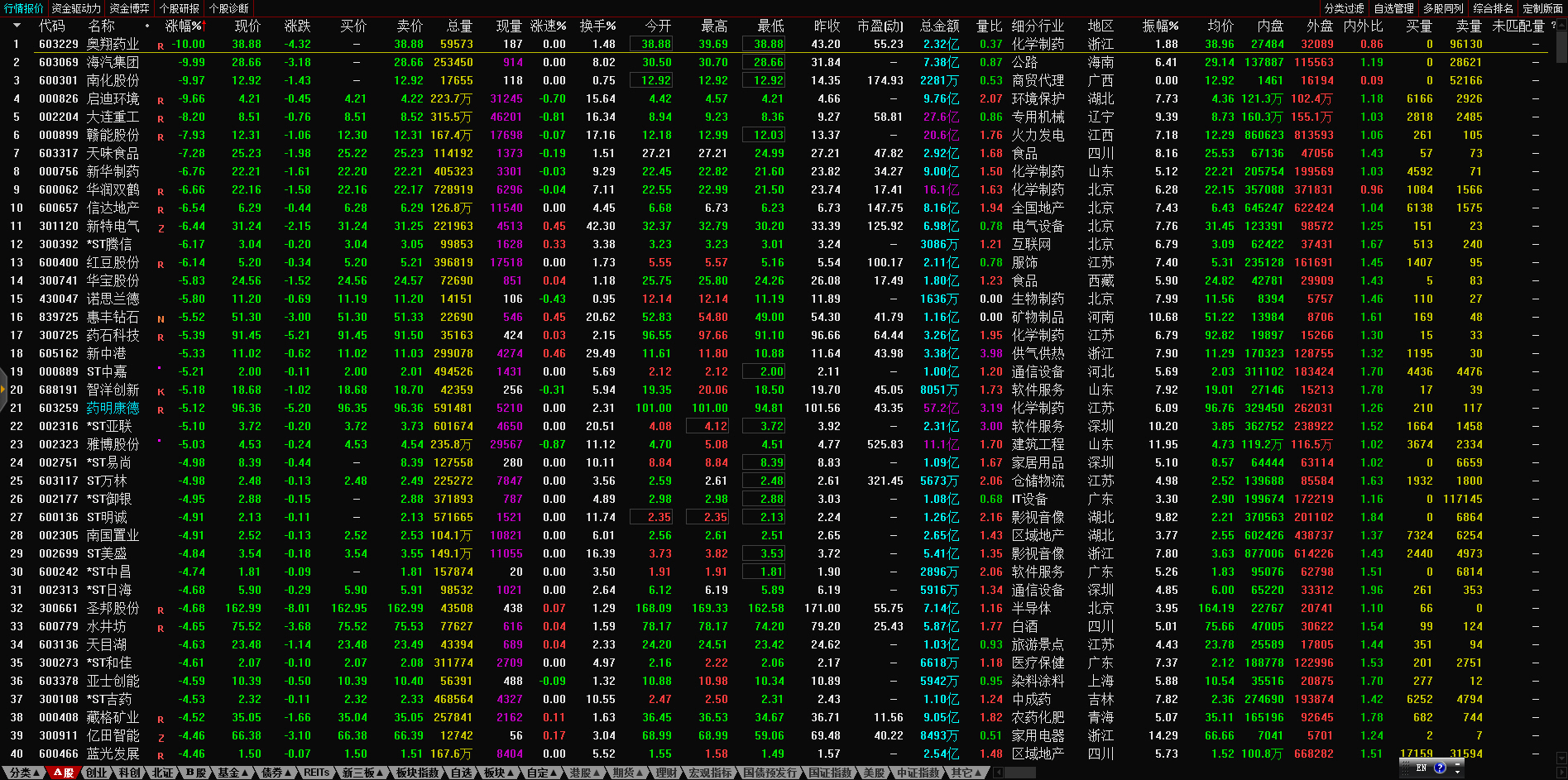Expand the 分类 tab menu
Image resolution: width=1568 pixels, height=780 pixels.
pyautogui.click(x=25, y=773)
